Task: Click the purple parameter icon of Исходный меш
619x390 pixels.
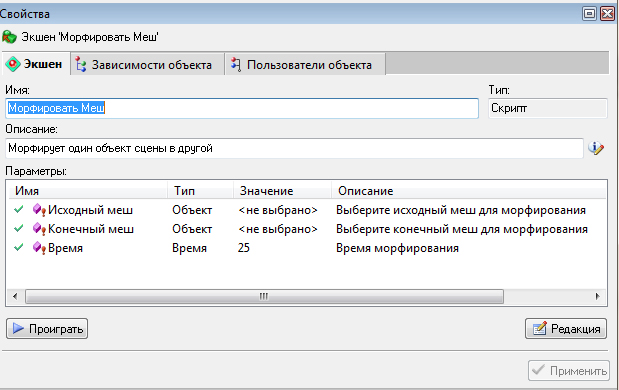Action: (39, 210)
